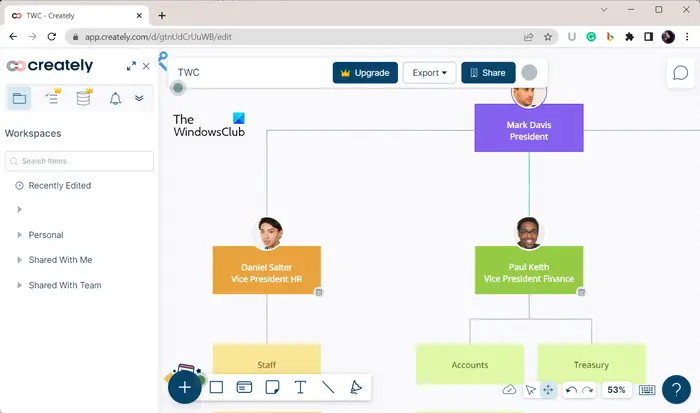Open the help question mark button
The height and width of the screenshot is (413, 700).
[676, 389]
